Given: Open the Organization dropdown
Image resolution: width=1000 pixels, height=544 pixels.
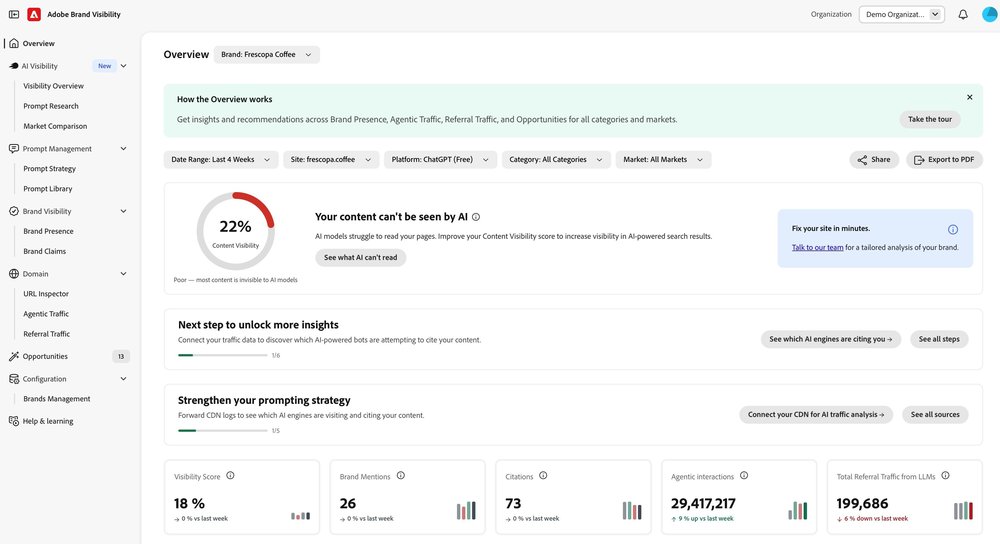Looking at the screenshot, I should point(901,14).
